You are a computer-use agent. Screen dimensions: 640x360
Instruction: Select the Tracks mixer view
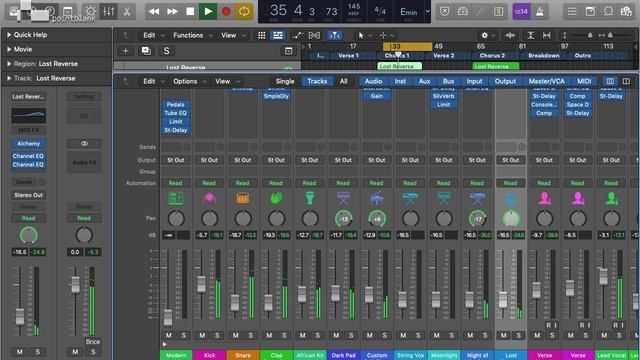click(317, 81)
